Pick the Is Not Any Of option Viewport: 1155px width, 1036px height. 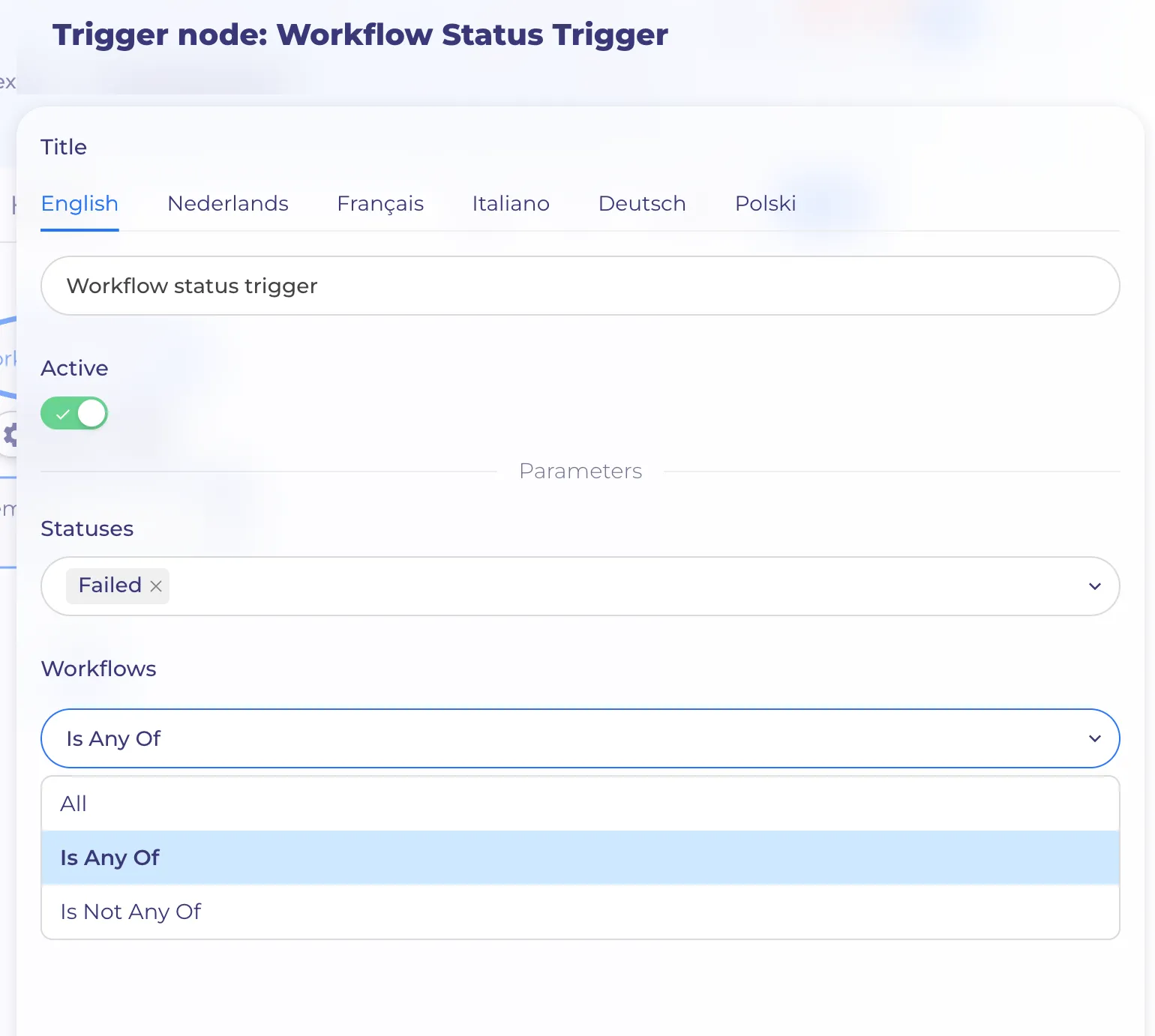[580, 912]
